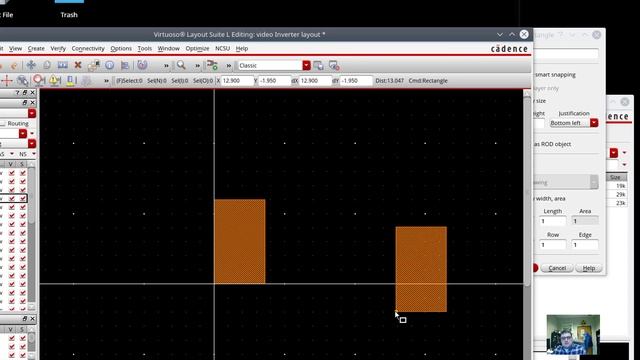Open the Create menu
Viewport: 640px width, 360px height.
(x=36, y=49)
